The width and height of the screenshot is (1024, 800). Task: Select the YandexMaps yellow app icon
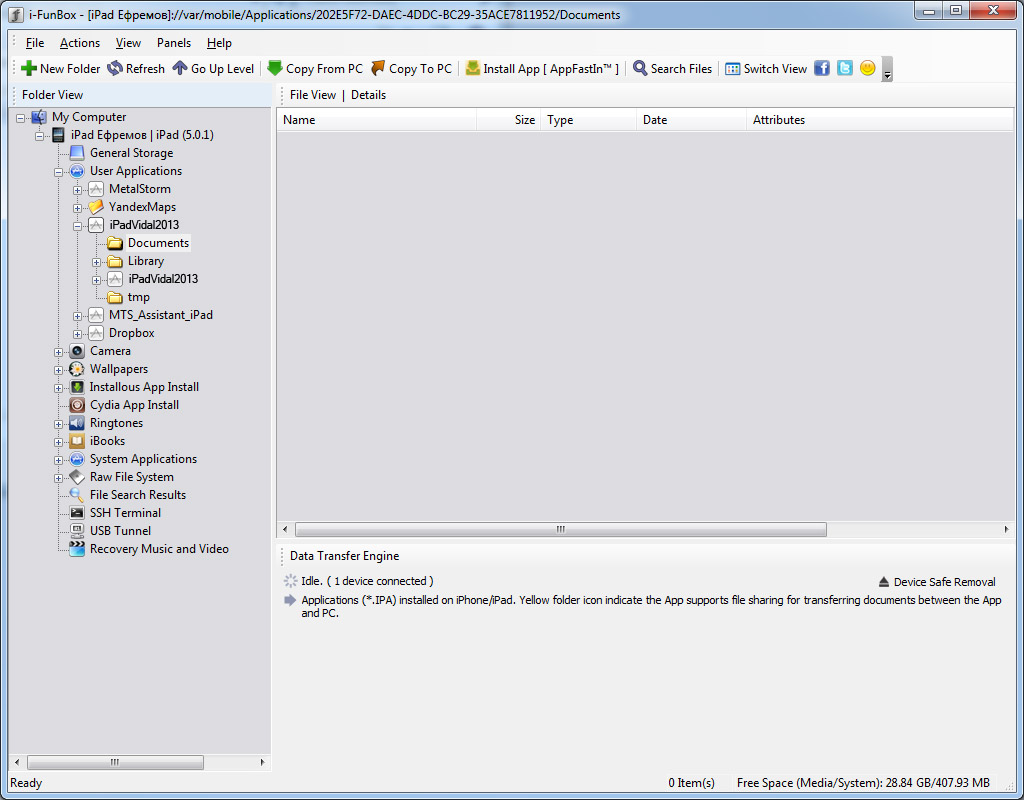tap(96, 207)
